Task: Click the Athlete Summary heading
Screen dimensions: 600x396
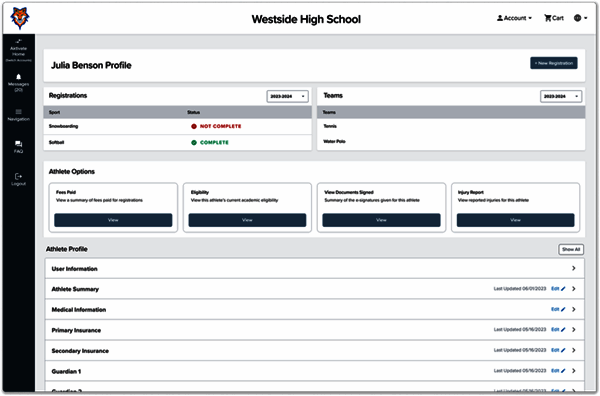Action: [75, 289]
